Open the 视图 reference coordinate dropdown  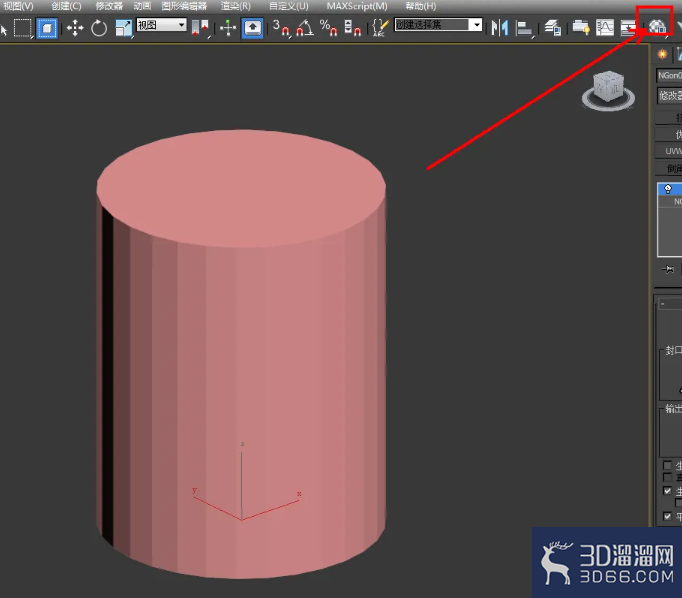tap(161, 25)
